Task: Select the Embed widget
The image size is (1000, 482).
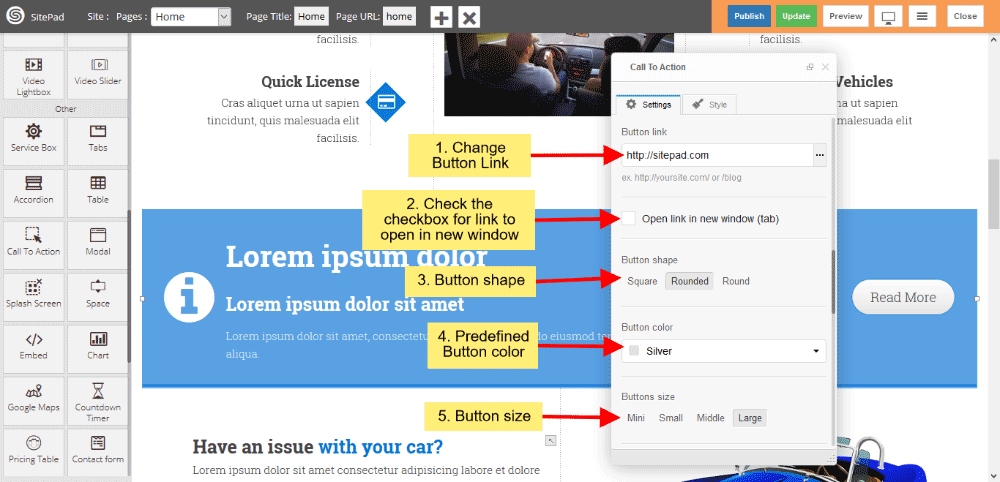Action: point(34,348)
